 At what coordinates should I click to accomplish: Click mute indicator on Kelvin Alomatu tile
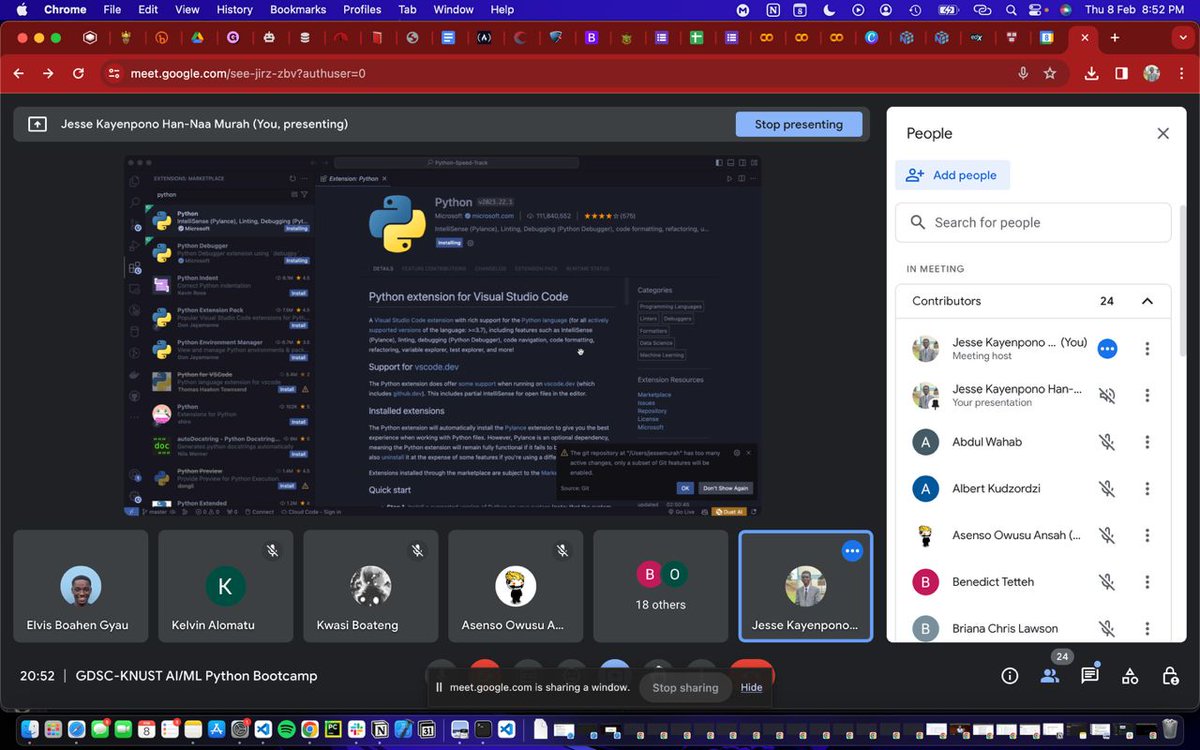click(272, 550)
